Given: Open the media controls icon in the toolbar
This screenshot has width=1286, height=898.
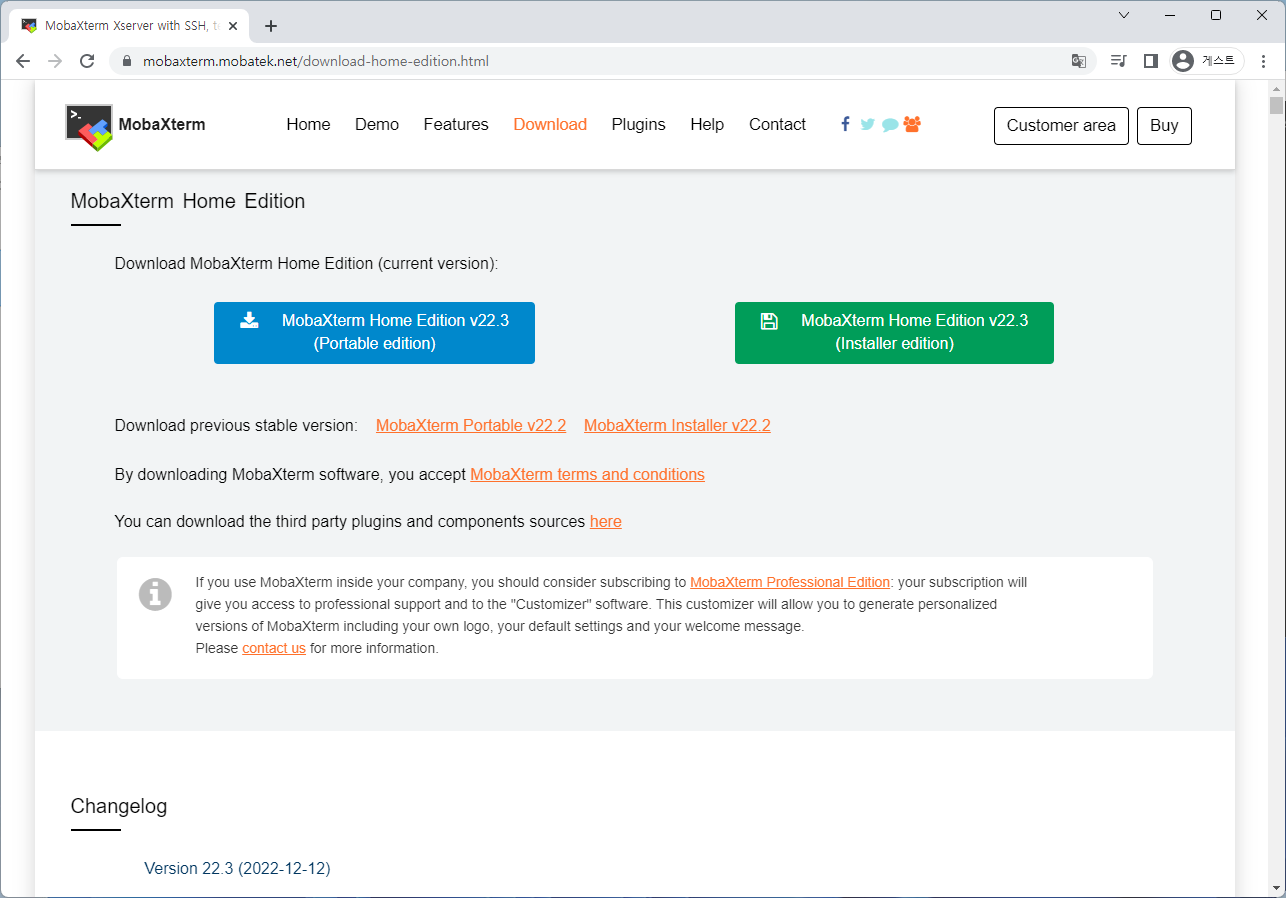Looking at the screenshot, I should [1118, 61].
